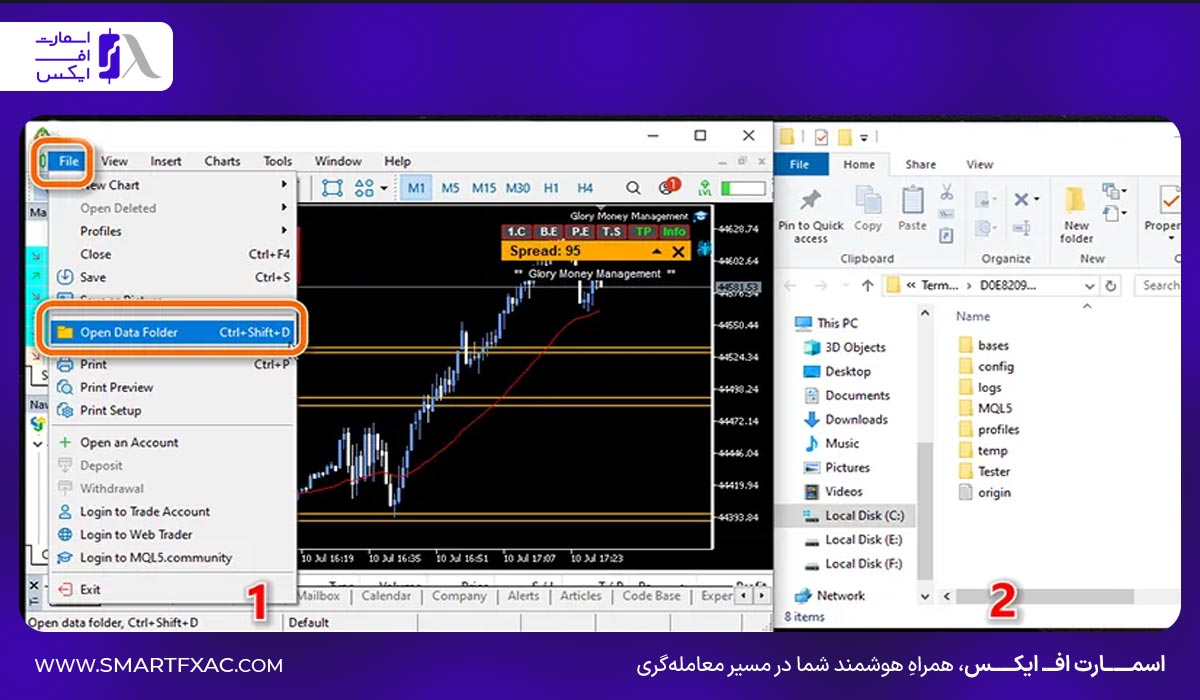
Task: Click the Save icon in File menu
Action: tap(65, 277)
